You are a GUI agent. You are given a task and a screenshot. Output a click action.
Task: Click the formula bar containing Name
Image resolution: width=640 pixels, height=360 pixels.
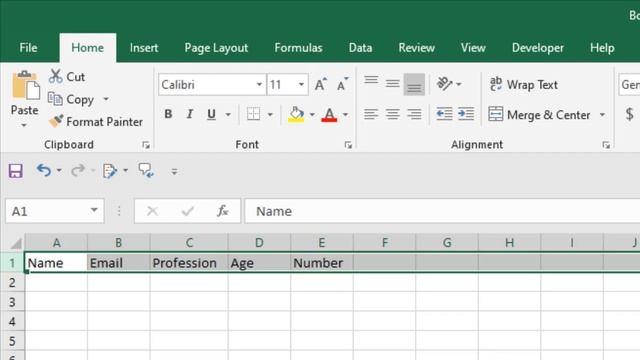[442, 211]
